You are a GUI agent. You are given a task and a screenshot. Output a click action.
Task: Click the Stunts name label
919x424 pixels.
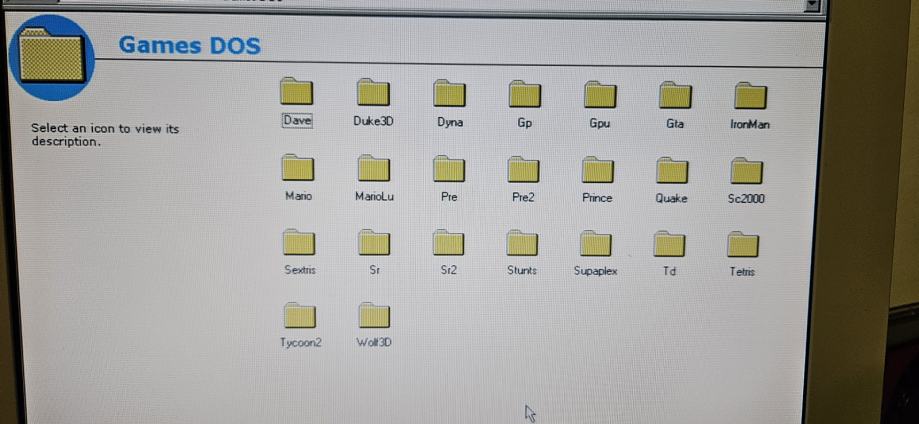click(522, 270)
